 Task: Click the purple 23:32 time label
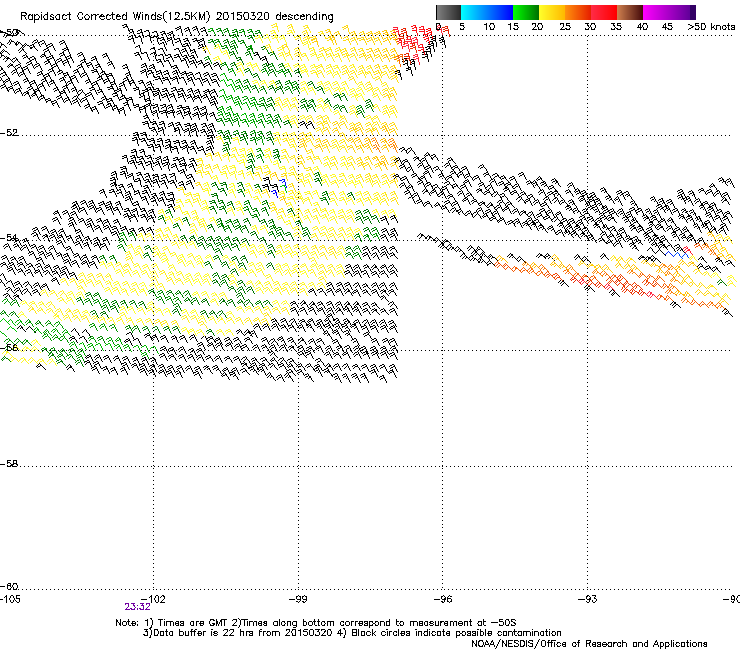click(x=137, y=607)
